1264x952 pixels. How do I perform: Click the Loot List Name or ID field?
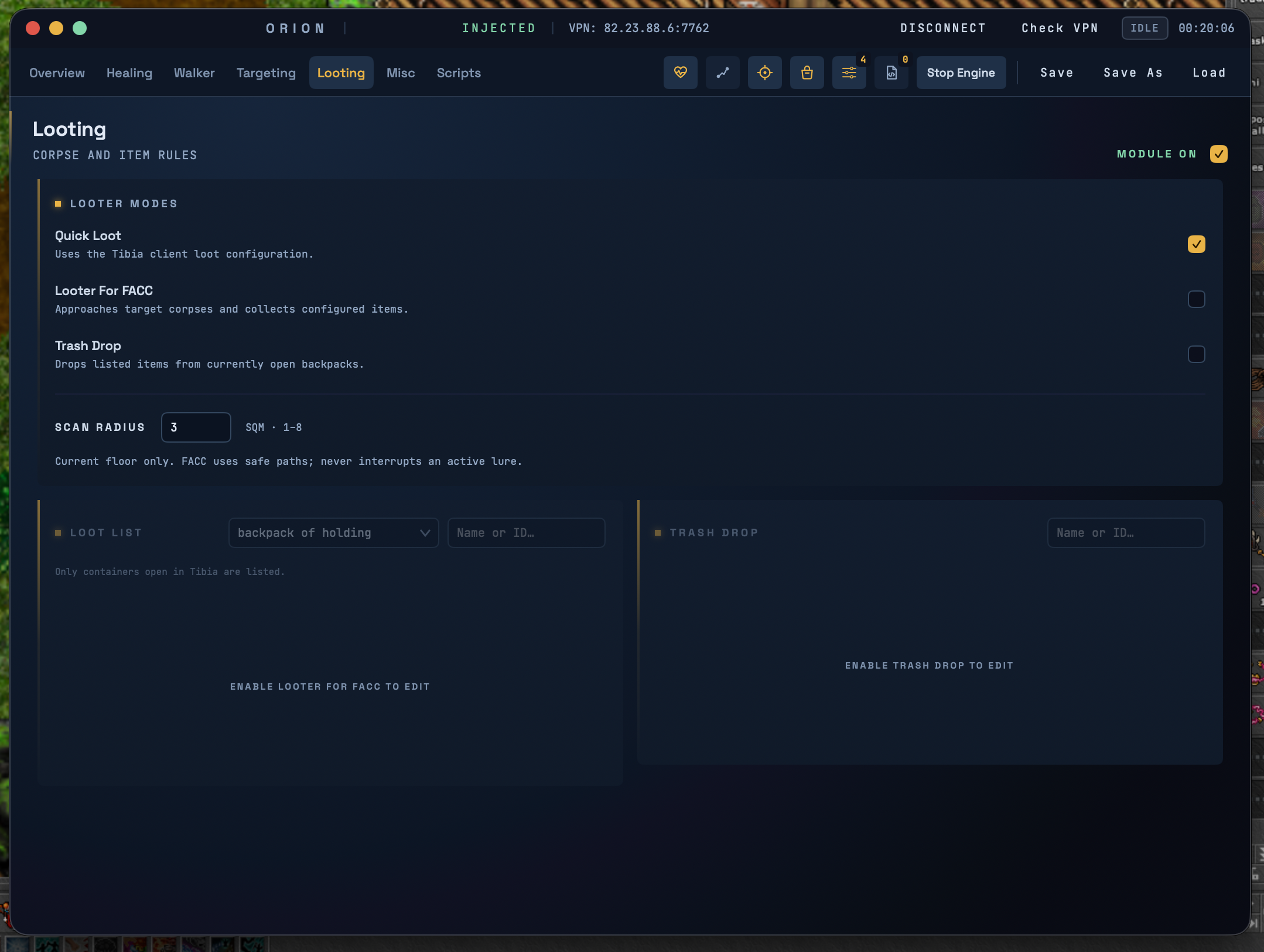526,533
